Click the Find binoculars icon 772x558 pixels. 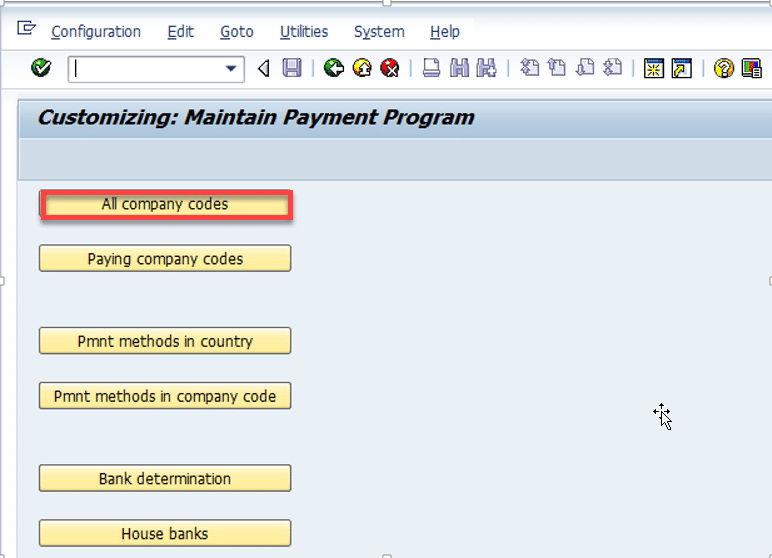click(459, 68)
